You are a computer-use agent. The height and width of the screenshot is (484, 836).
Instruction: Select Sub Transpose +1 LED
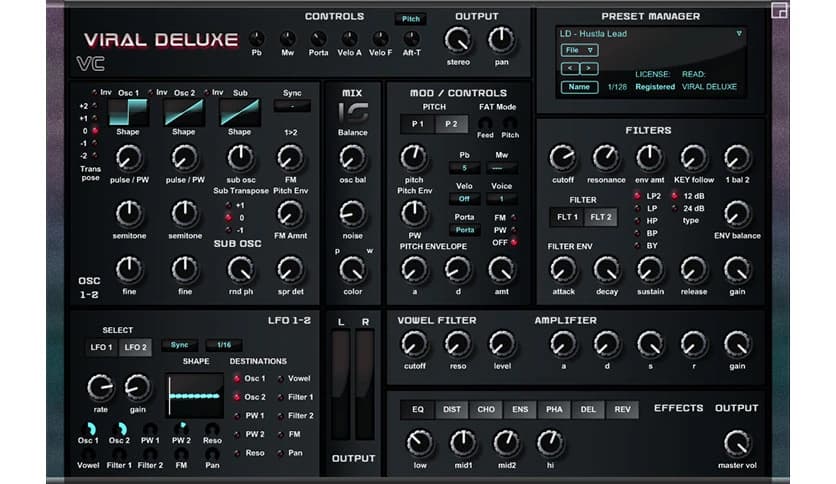228,205
